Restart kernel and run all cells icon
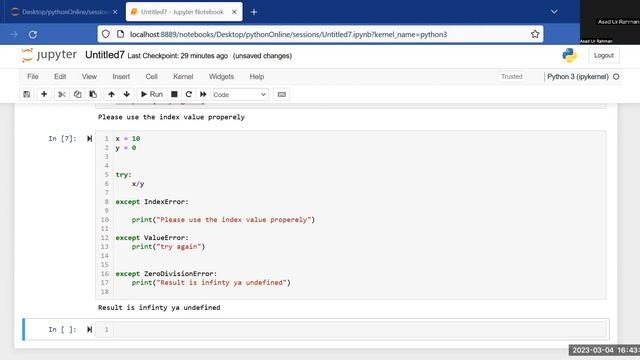The width and height of the screenshot is (640, 360). coord(203,94)
